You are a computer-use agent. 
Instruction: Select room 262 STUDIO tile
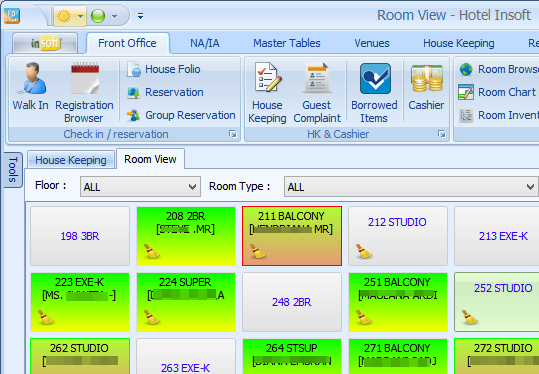80,356
